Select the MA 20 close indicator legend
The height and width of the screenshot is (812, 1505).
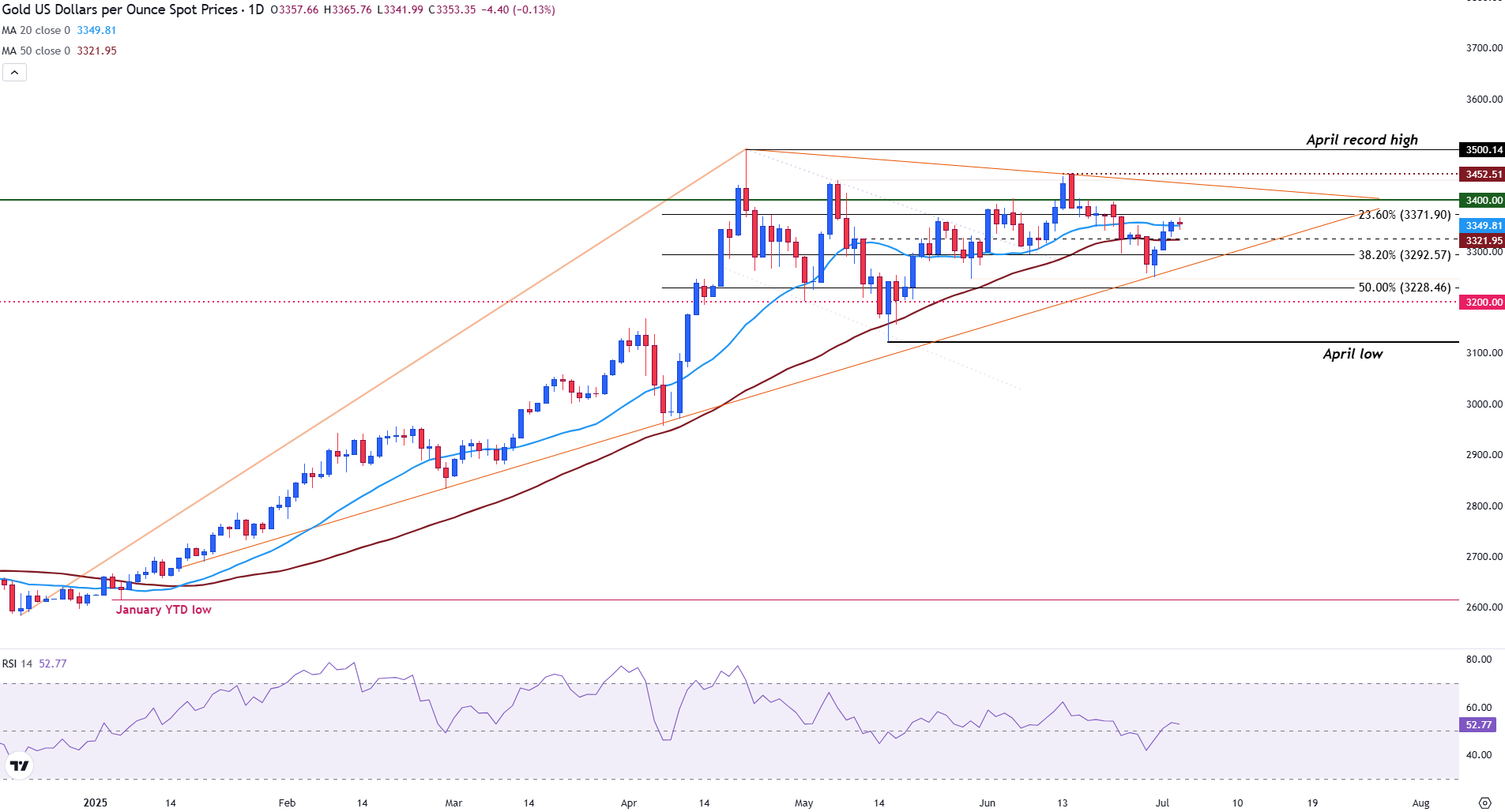coord(59,30)
